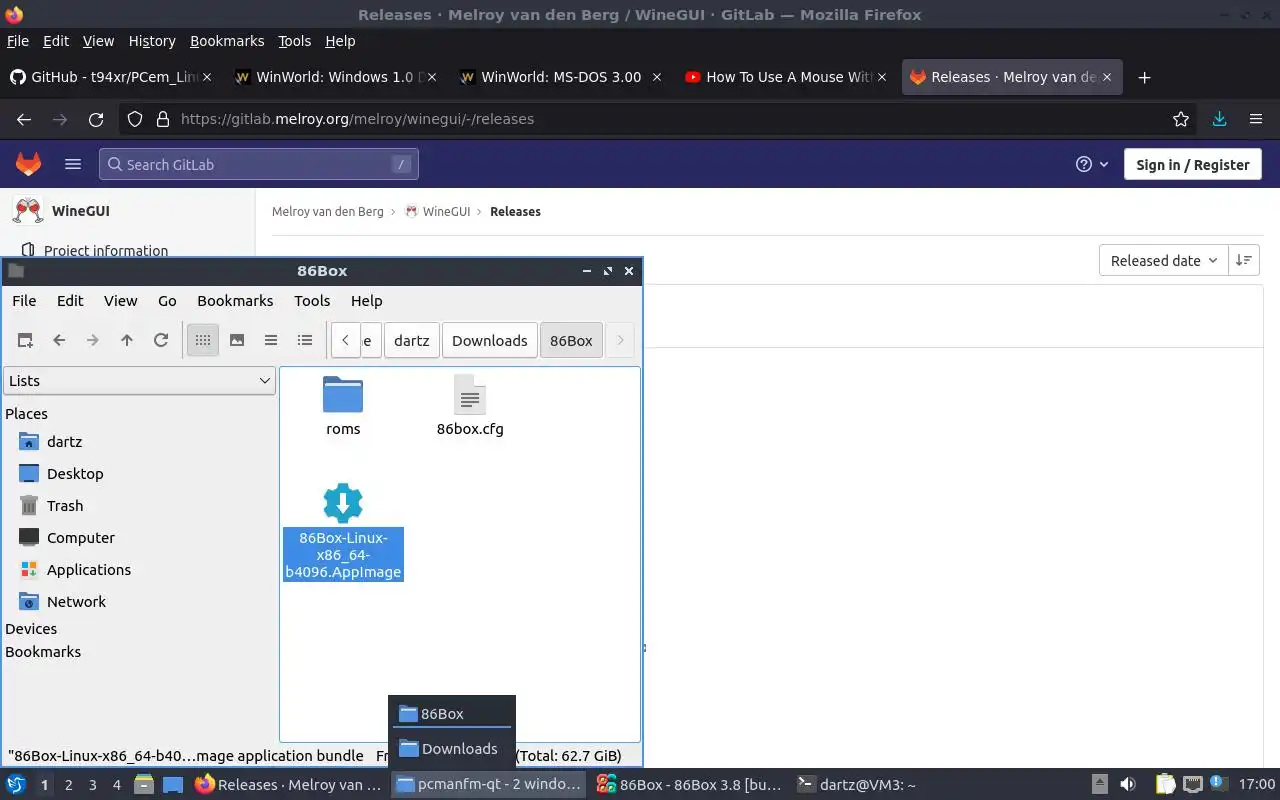This screenshot has width=1280, height=800.
Task: Go to Downloads in the path bar
Action: [x=489, y=340]
